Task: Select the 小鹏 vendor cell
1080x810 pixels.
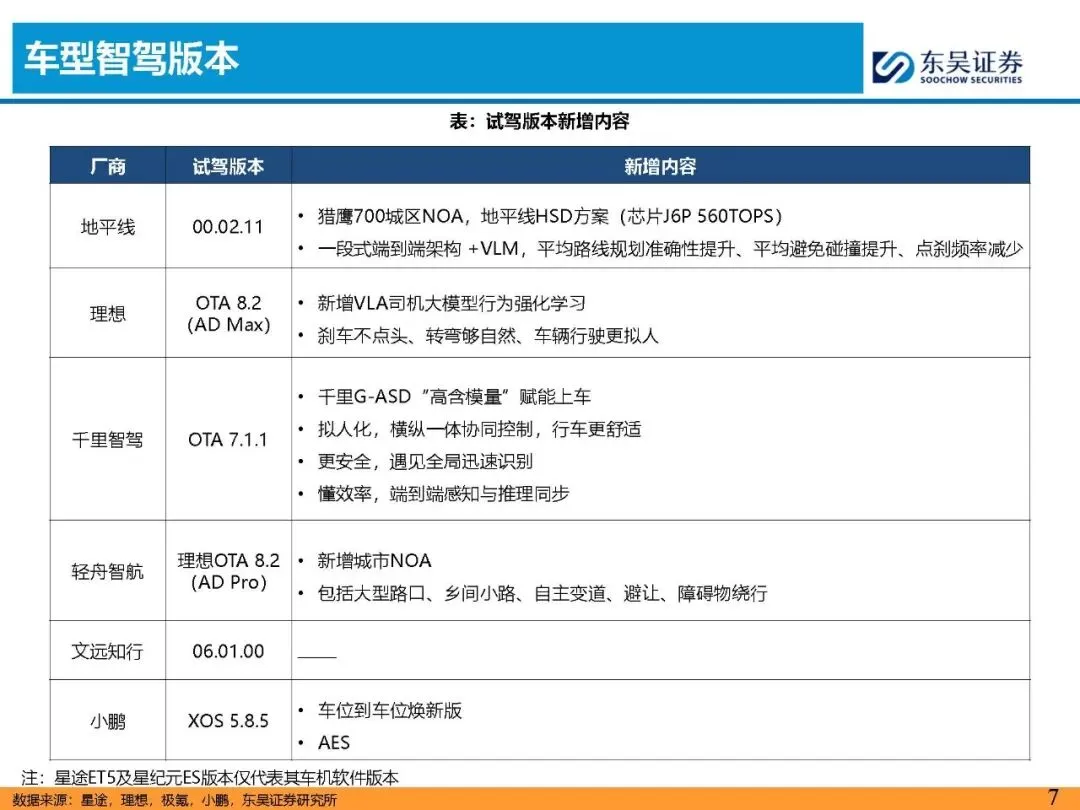Action: [x=107, y=721]
